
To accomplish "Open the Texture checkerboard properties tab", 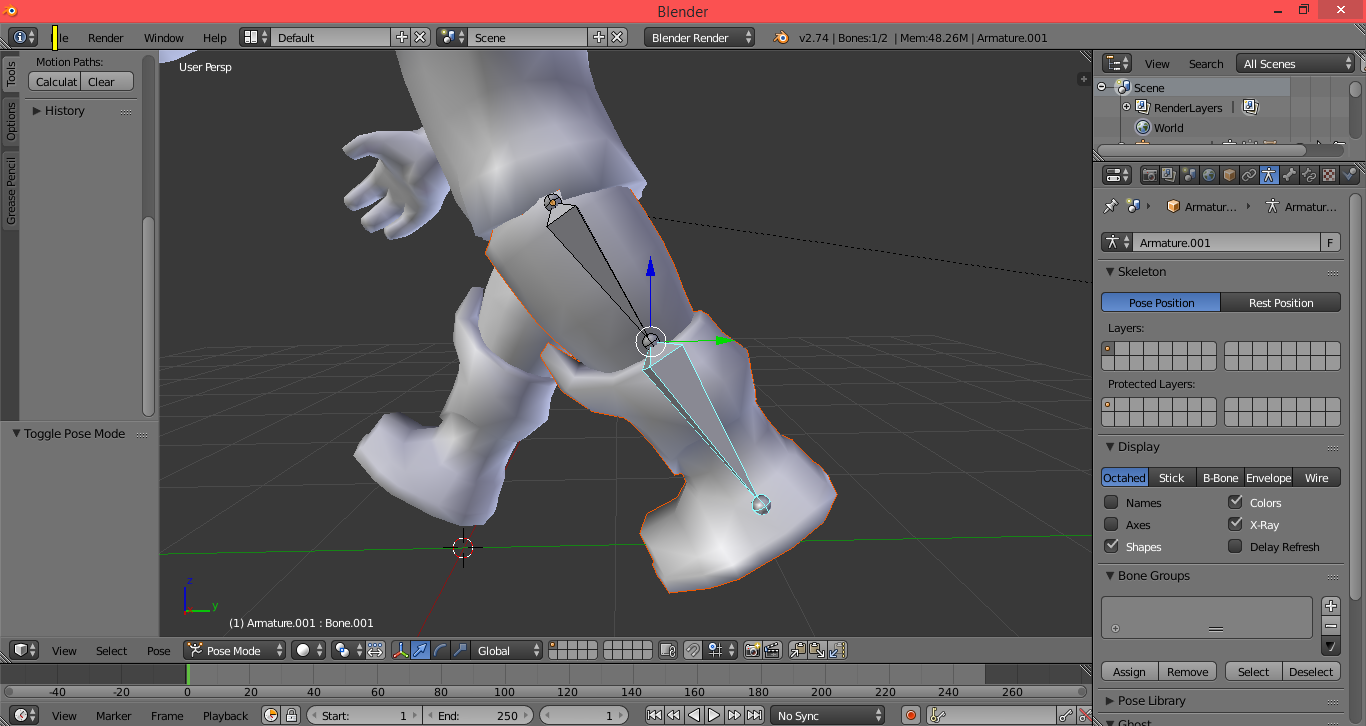I will tap(1329, 175).
